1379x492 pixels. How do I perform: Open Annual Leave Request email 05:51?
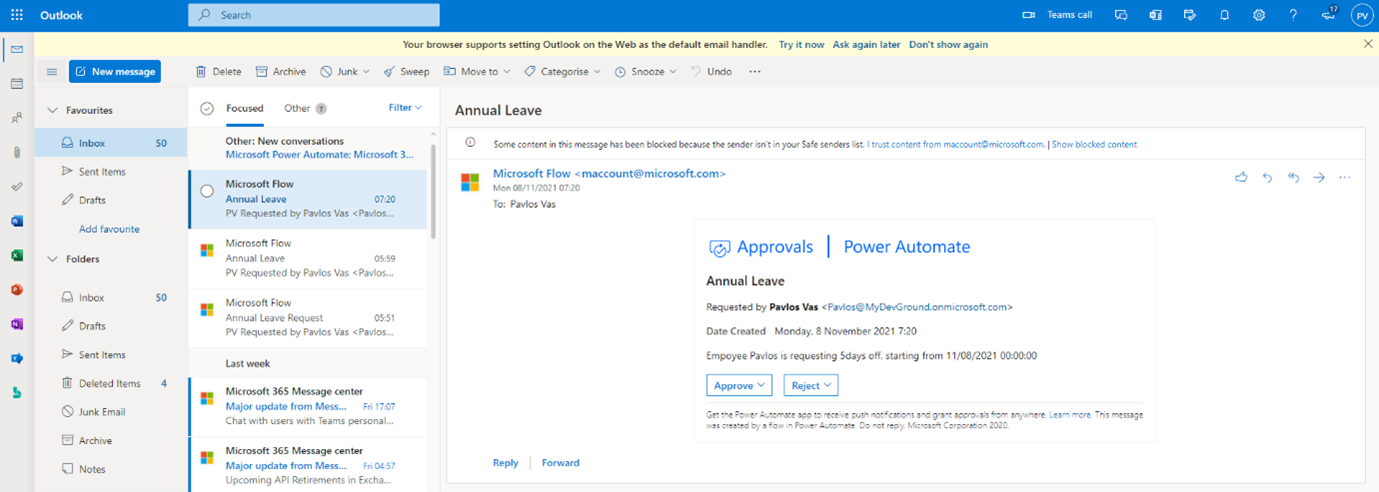(x=309, y=317)
